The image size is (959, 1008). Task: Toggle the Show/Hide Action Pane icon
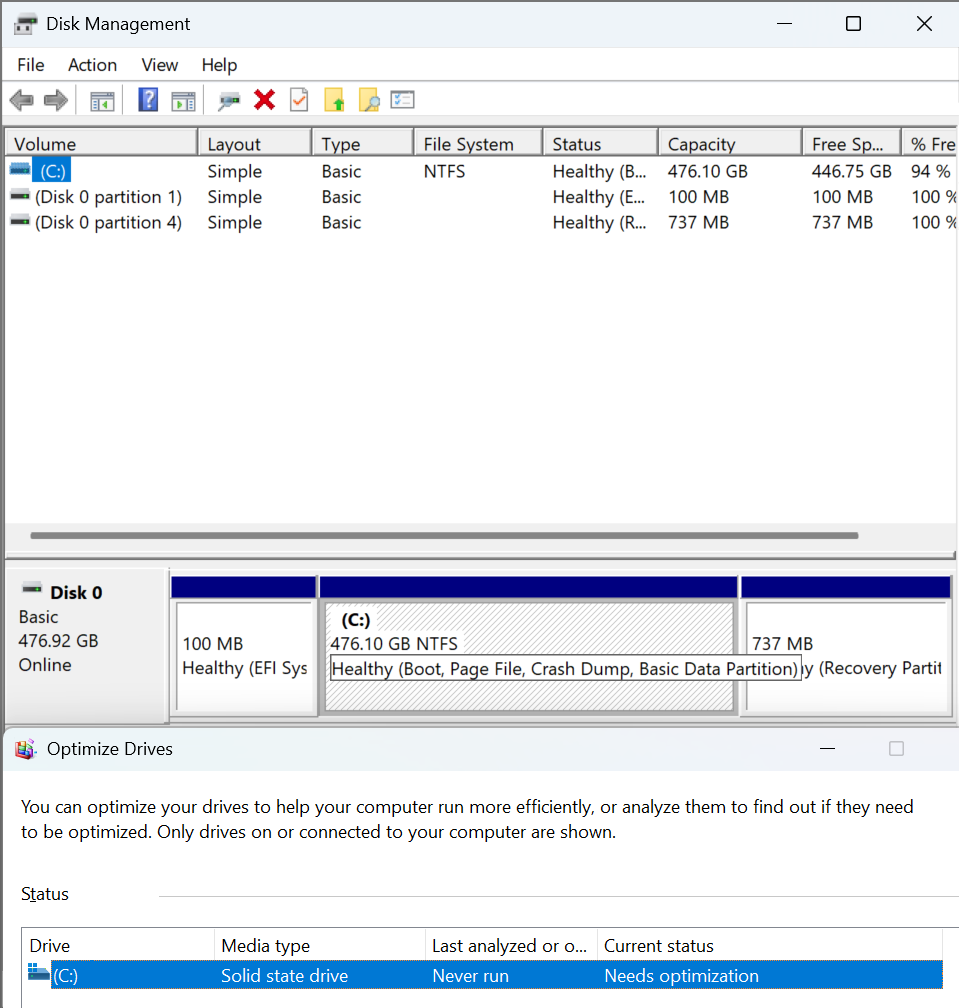(183, 101)
